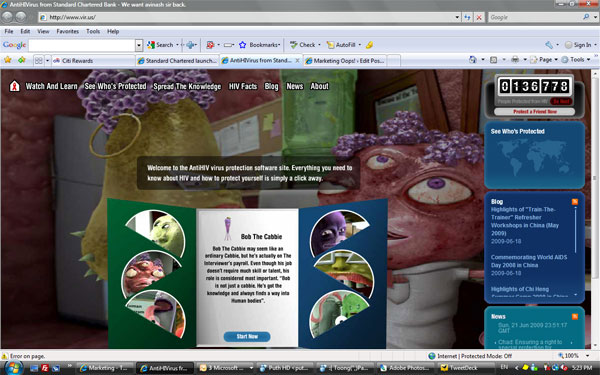Click the Google Toolbar Bookmarks star

coord(242,45)
